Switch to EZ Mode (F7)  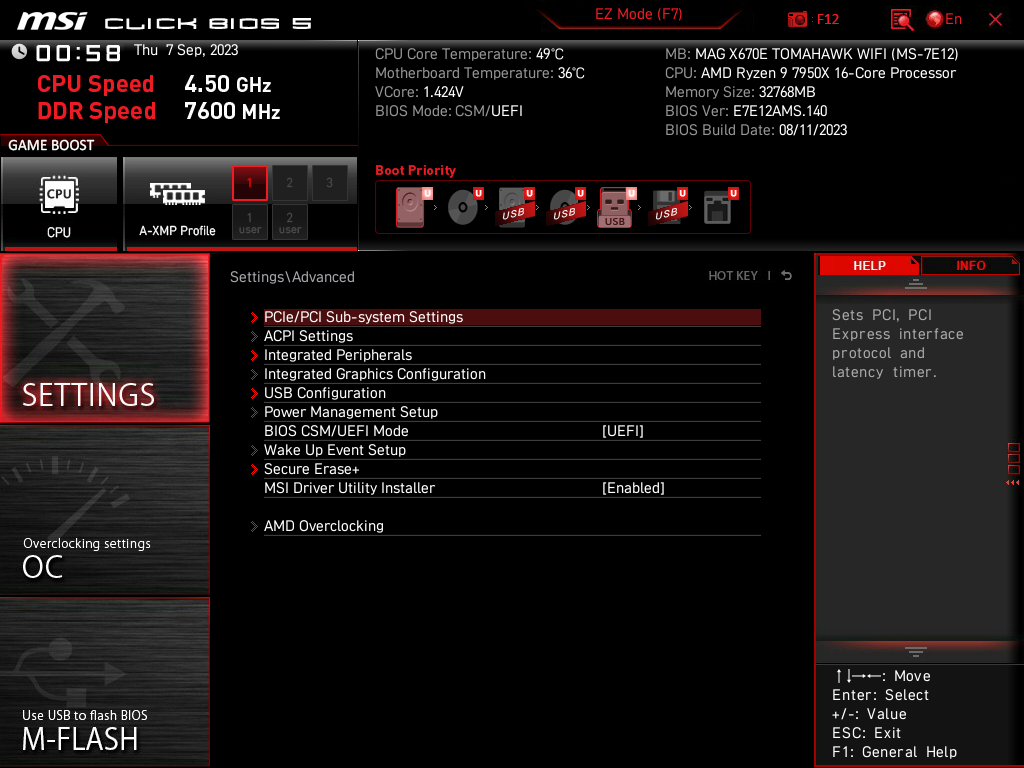tap(638, 14)
